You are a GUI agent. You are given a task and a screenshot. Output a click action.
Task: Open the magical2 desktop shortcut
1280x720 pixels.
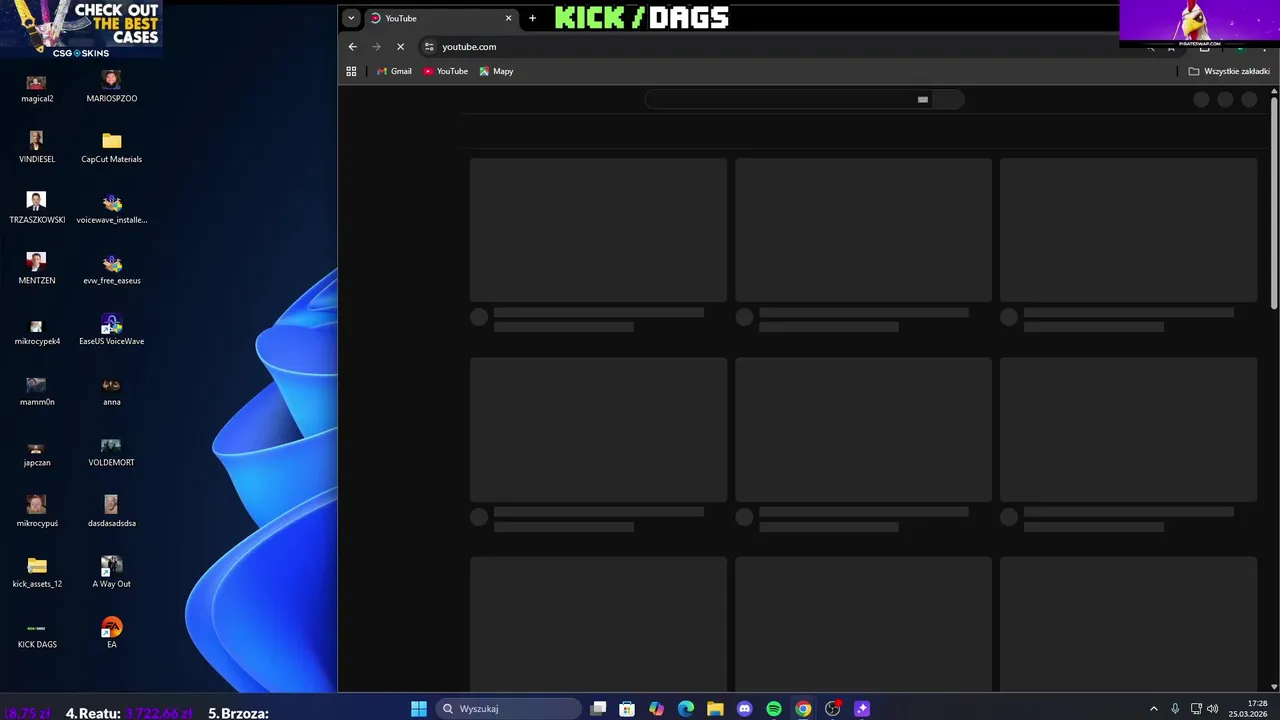[37, 87]
